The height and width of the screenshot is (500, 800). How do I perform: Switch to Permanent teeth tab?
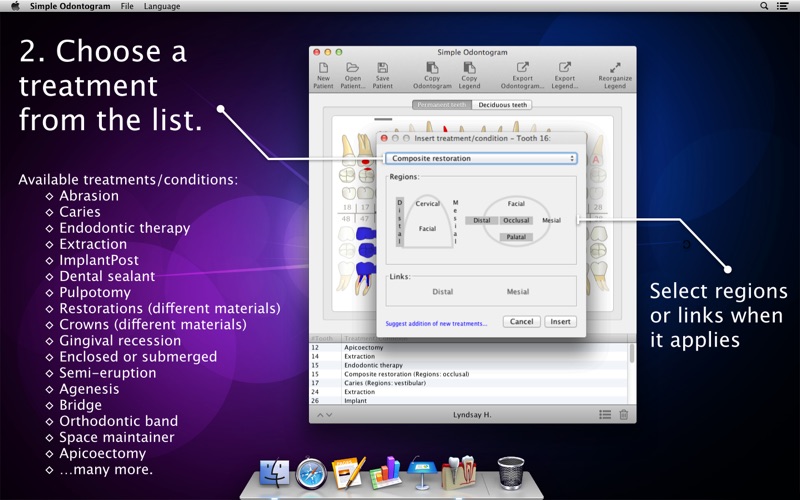click(442, 105)
